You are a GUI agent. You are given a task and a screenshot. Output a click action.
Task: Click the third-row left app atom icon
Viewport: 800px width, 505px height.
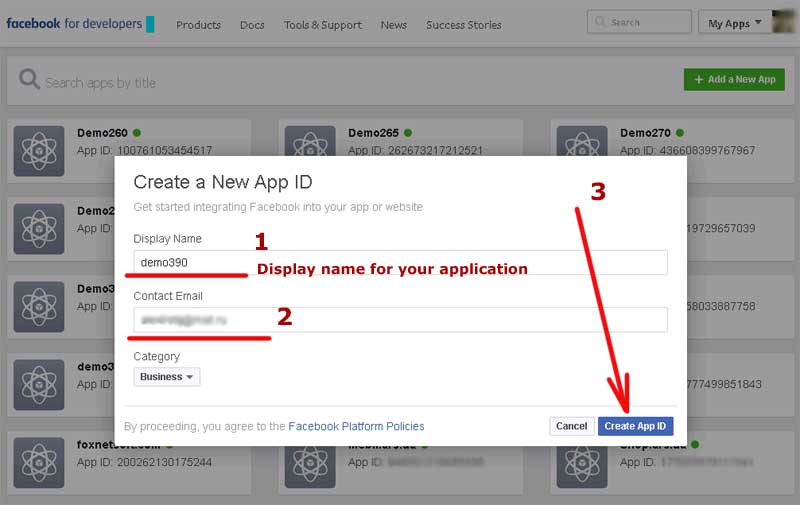pyautogui.click(x=39, y=307)
